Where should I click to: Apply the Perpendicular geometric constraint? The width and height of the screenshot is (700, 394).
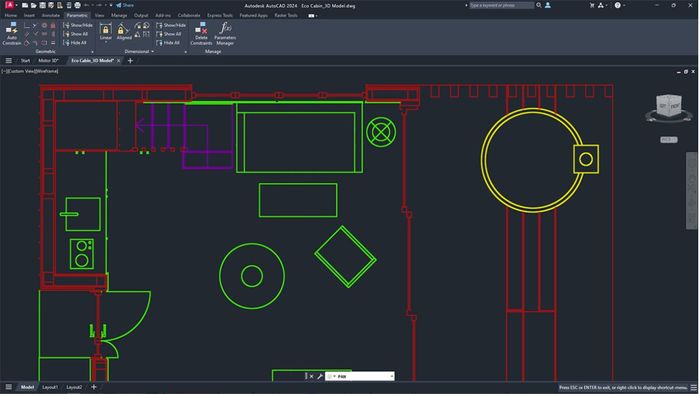[36, 34]
